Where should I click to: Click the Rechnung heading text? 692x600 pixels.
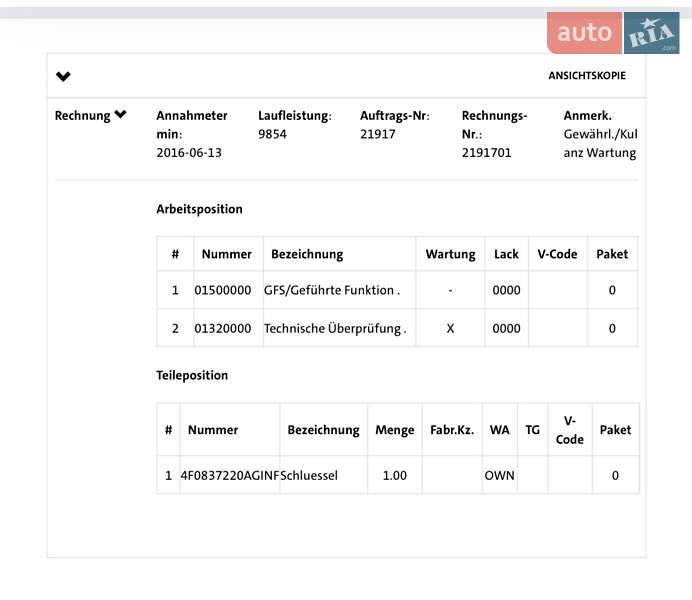82,116
